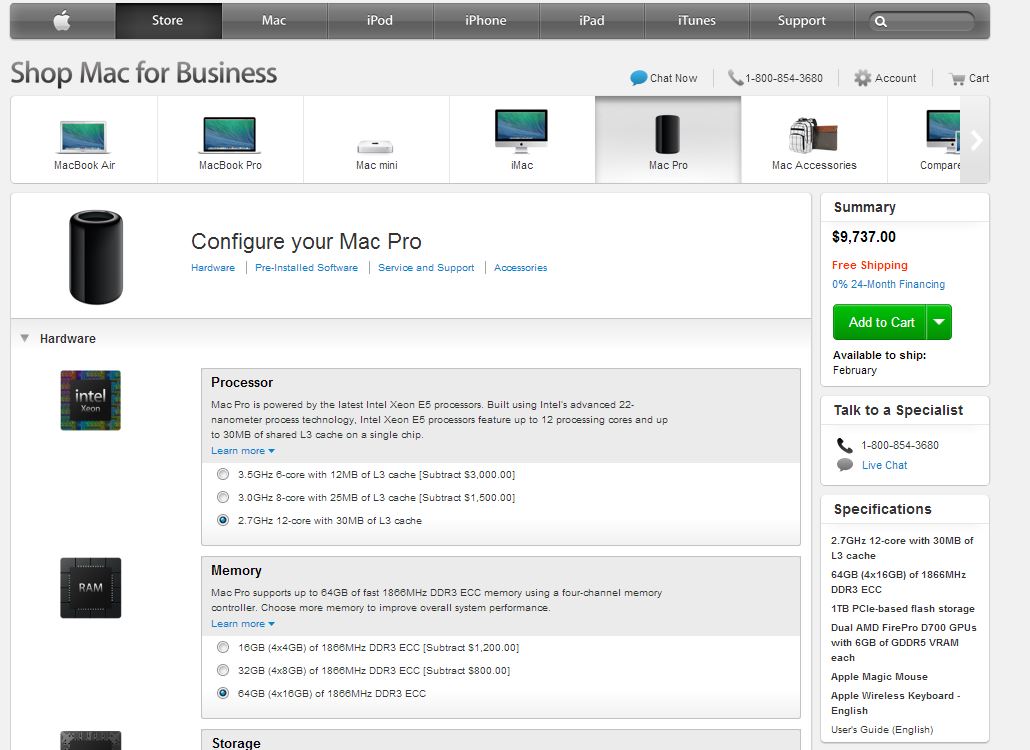The width and height of the screenshot is (1030, 750).
Task: Jump to Accessories link
Action: click(520, 267)
